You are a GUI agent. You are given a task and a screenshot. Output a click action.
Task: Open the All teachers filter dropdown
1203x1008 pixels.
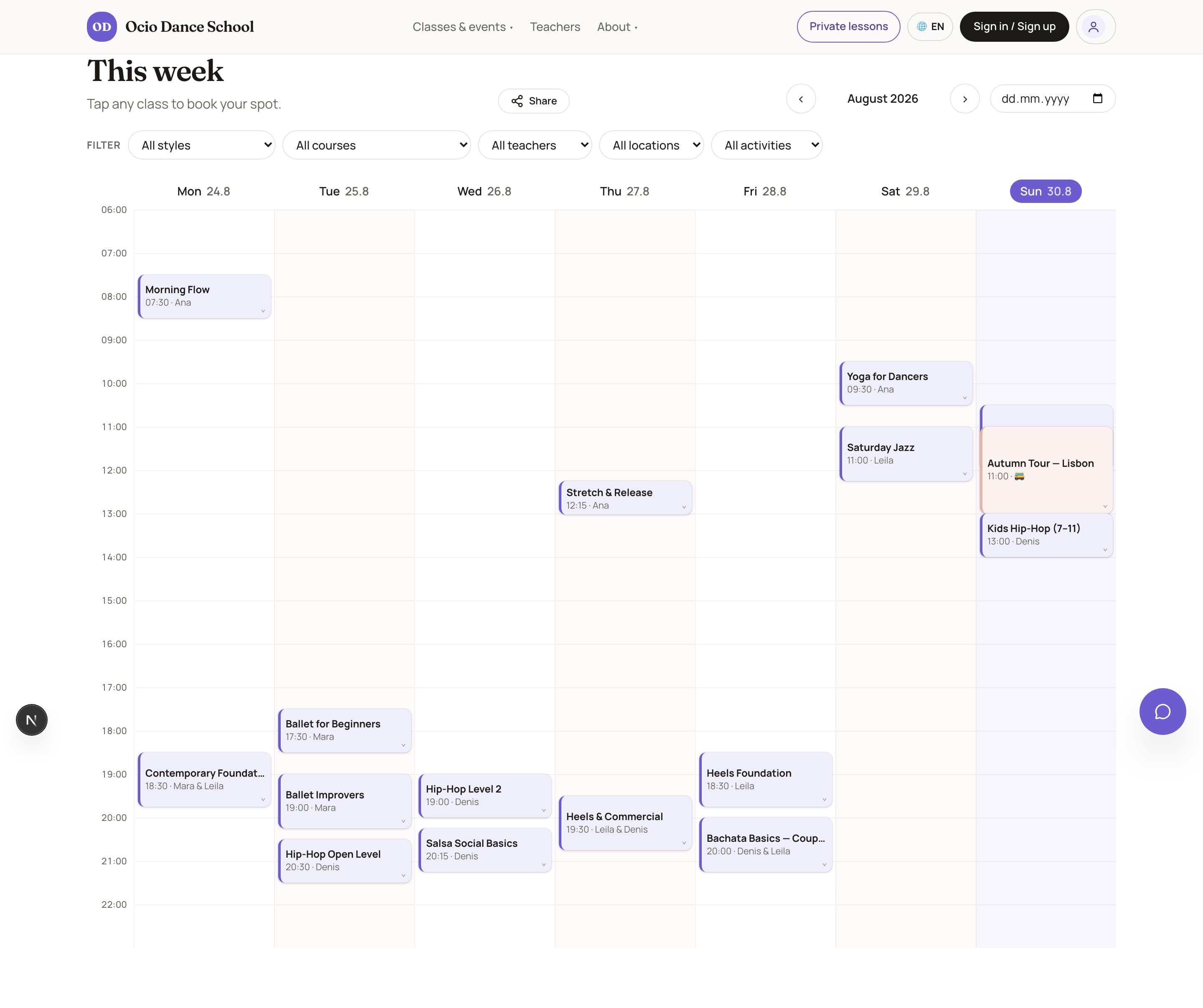coord(535,145)
